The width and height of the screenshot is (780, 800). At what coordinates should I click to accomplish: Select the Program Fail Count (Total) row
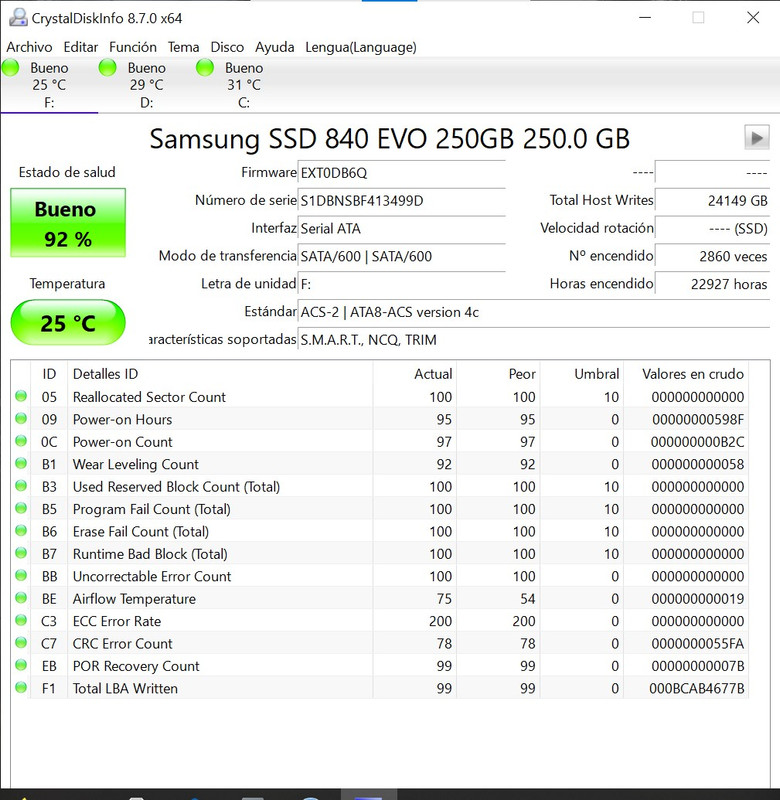(x=380, y=509)
